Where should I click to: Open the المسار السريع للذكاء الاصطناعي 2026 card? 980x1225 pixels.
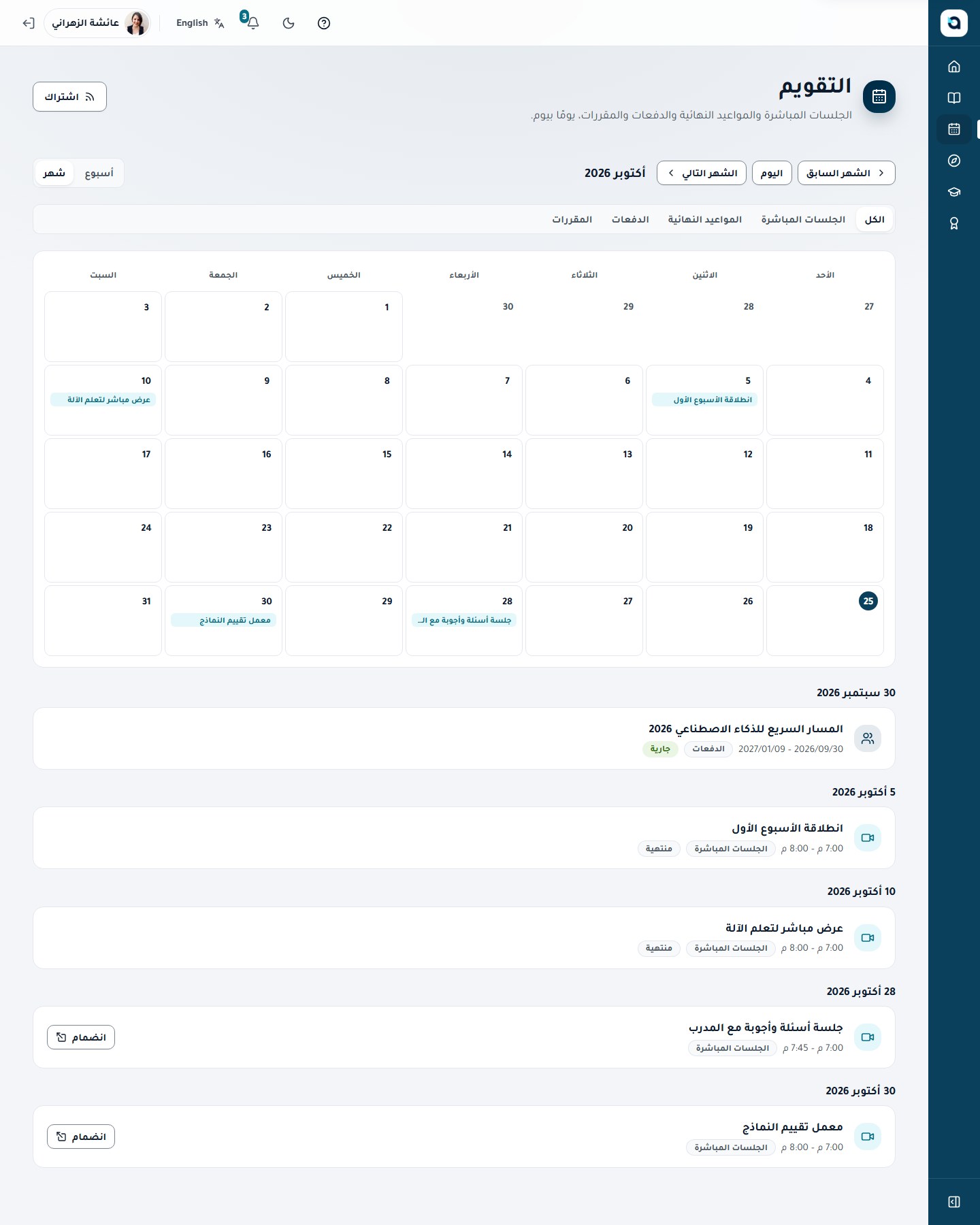(464, 738)
